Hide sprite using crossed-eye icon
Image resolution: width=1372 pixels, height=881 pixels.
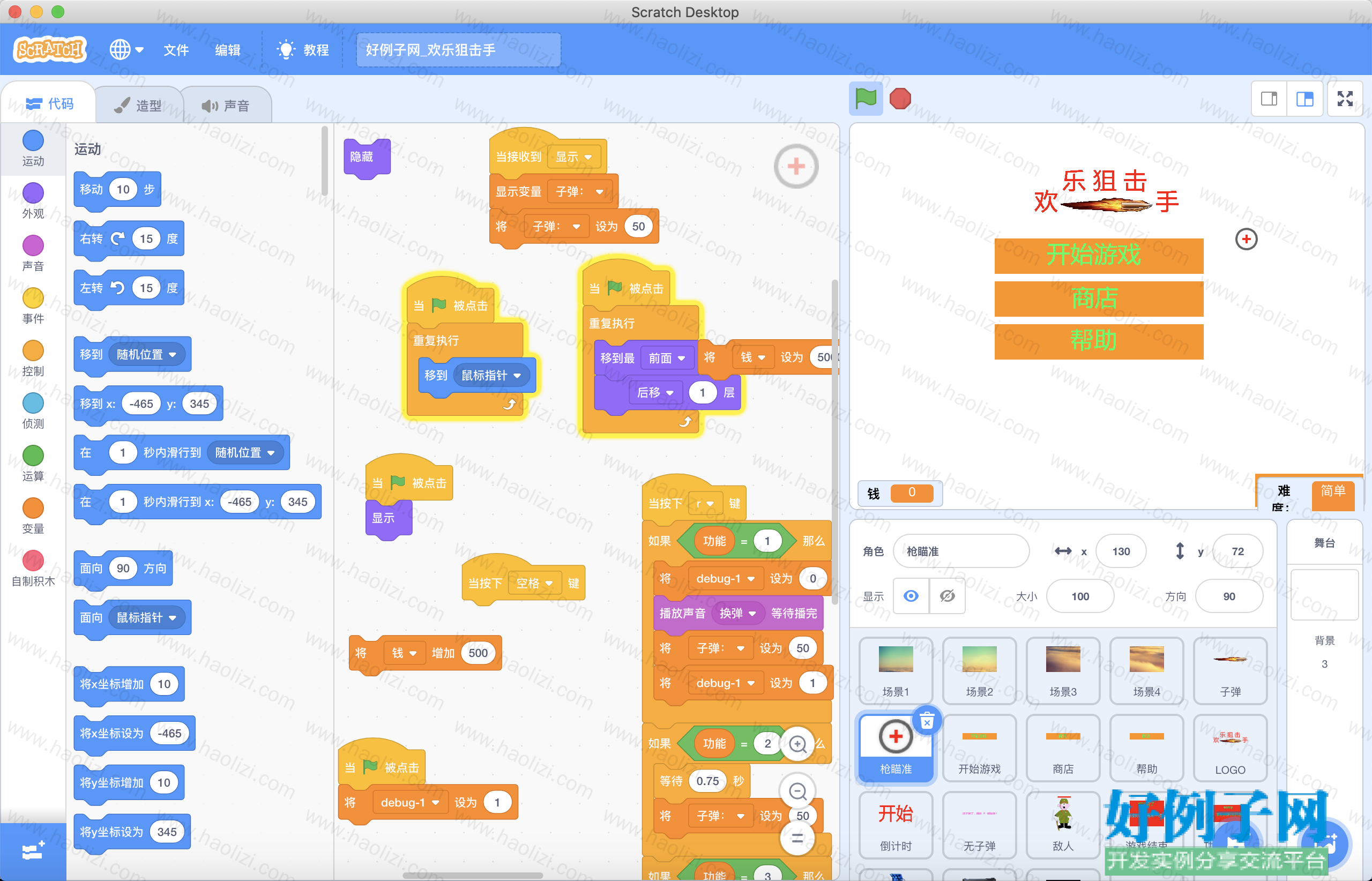[948, 596]
